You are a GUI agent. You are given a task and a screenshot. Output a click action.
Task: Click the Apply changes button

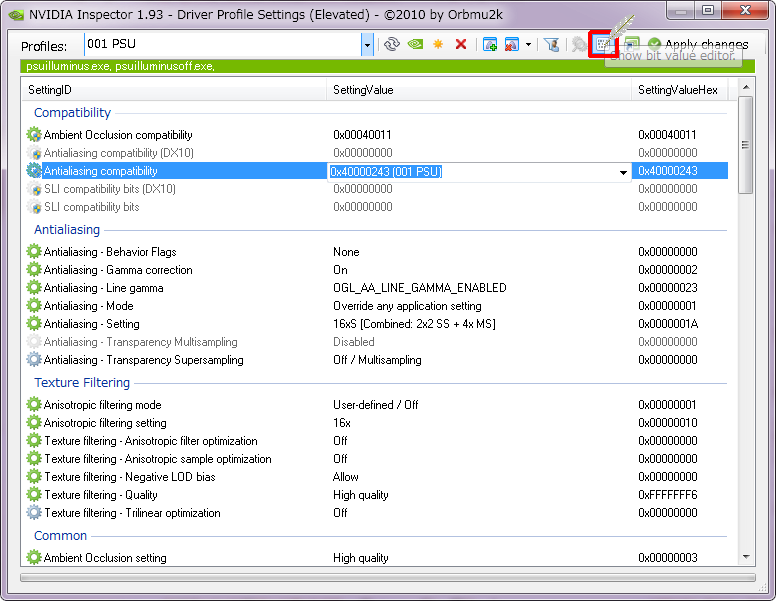point(698,45)
